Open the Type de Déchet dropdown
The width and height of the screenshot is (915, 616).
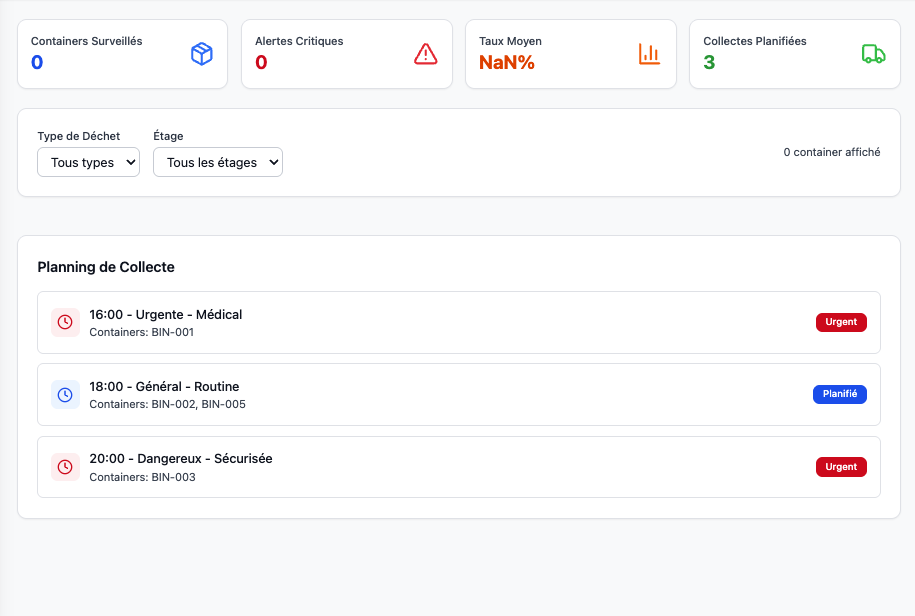click(88, 162)
